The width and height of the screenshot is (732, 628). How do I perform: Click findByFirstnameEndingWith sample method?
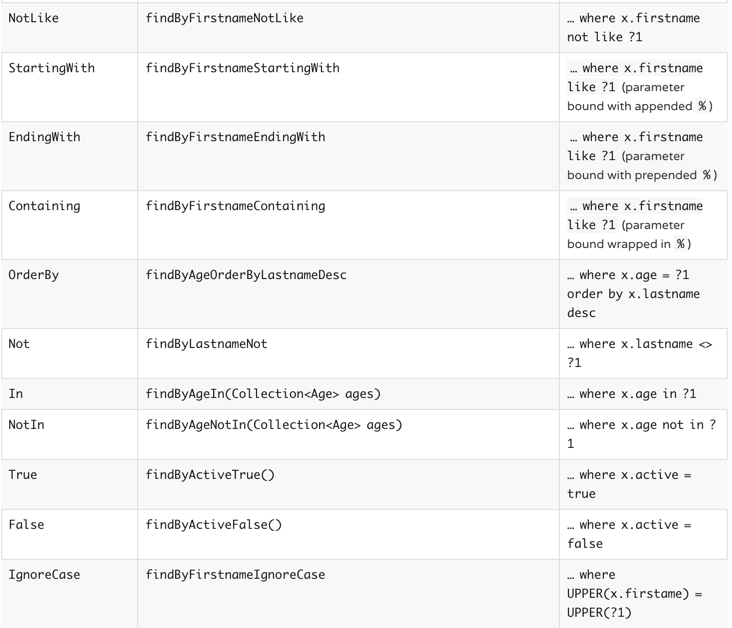235,137
